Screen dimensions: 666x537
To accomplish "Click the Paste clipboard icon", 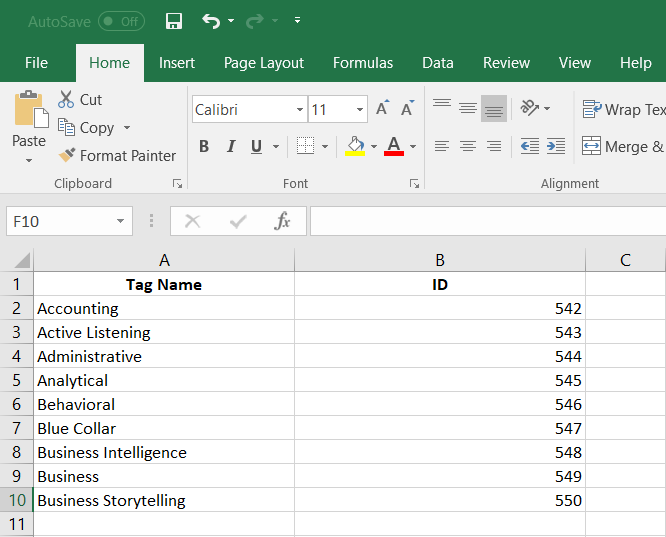I will click(x=31, y=109).
